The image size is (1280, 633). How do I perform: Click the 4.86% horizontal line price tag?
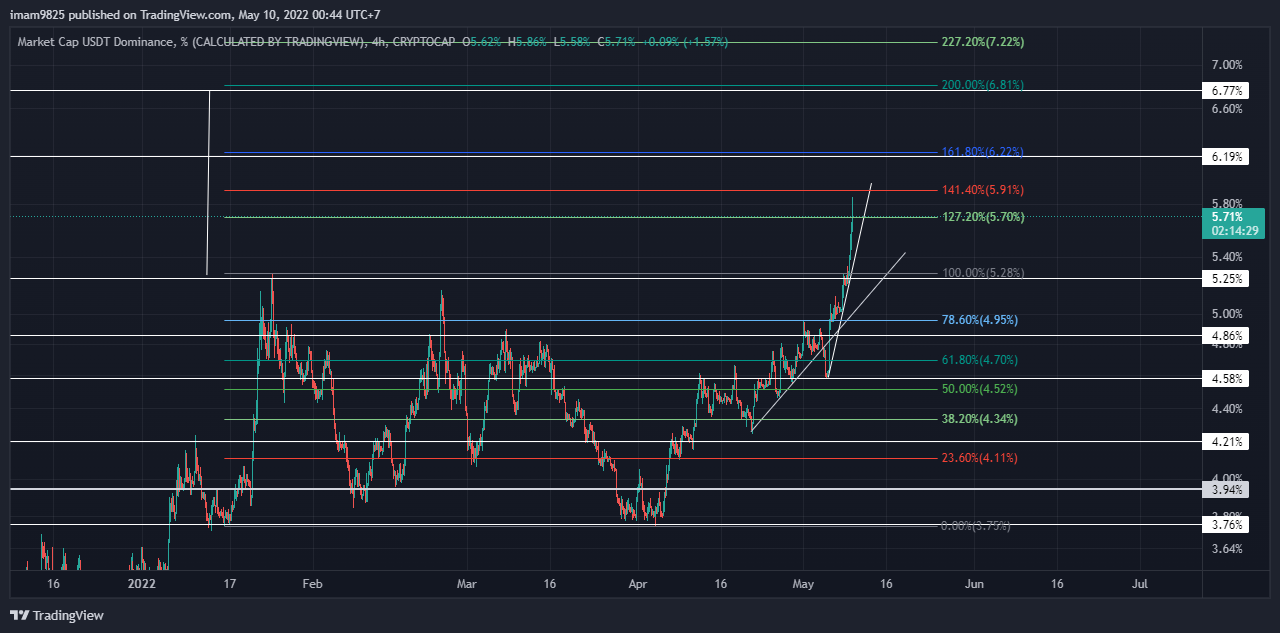tap(1226, 336)
